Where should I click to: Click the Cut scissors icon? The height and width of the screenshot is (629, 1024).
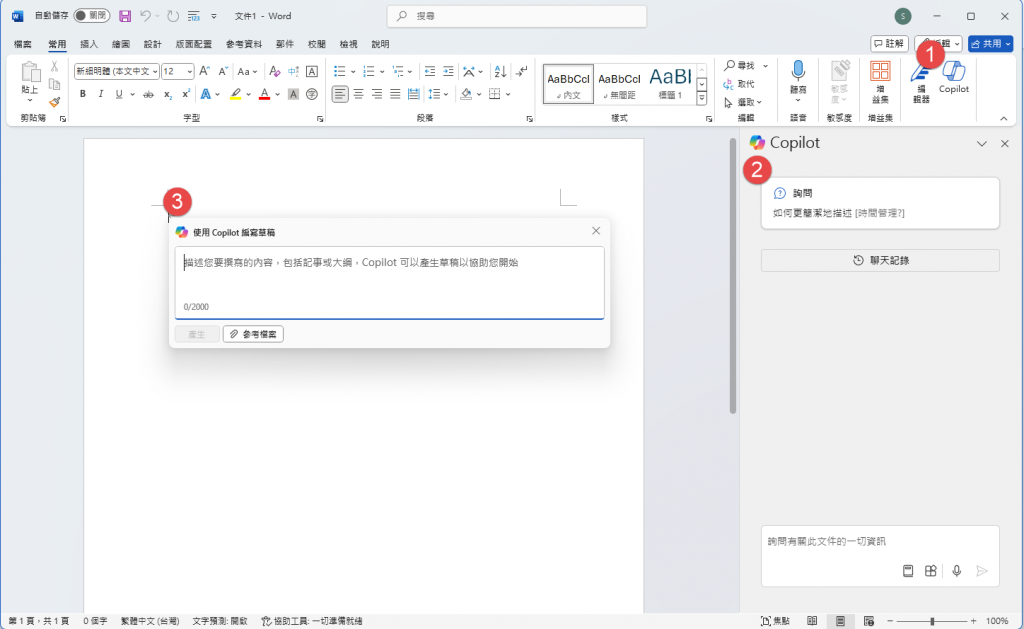[x=55, y=67]
